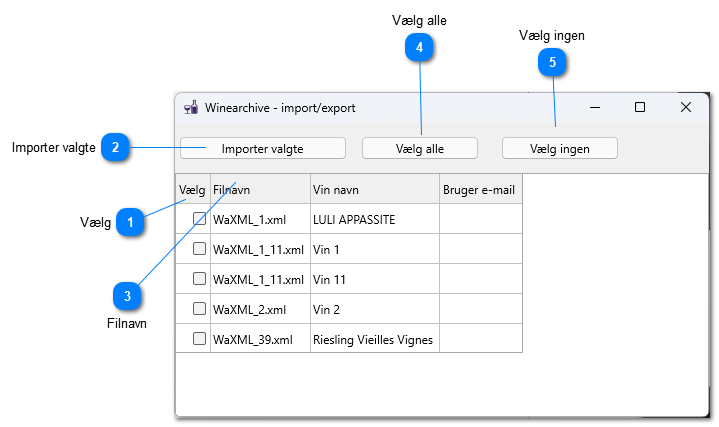
Task: Check the box for WaXML_1.xml
Action: click(199, 219)
